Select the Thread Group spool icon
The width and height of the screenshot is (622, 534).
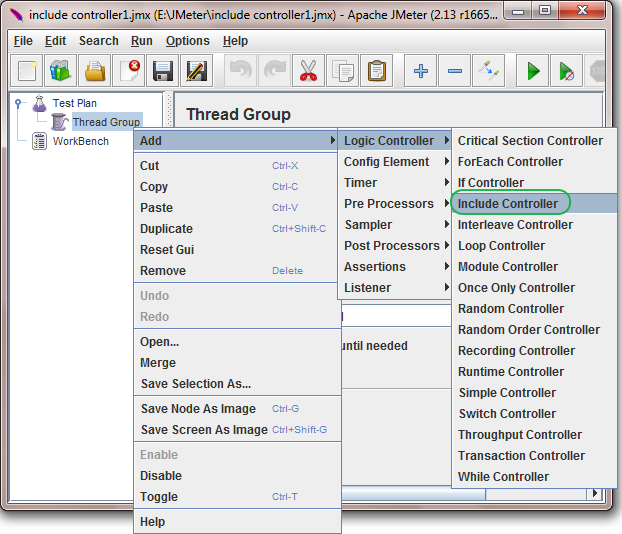(60, 122)
